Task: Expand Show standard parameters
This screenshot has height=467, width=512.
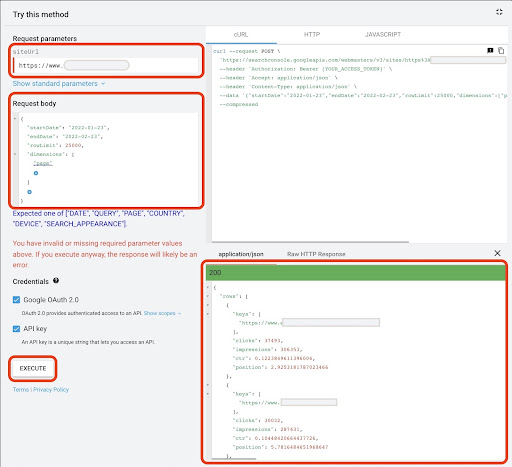Action: tap(59, 84)
